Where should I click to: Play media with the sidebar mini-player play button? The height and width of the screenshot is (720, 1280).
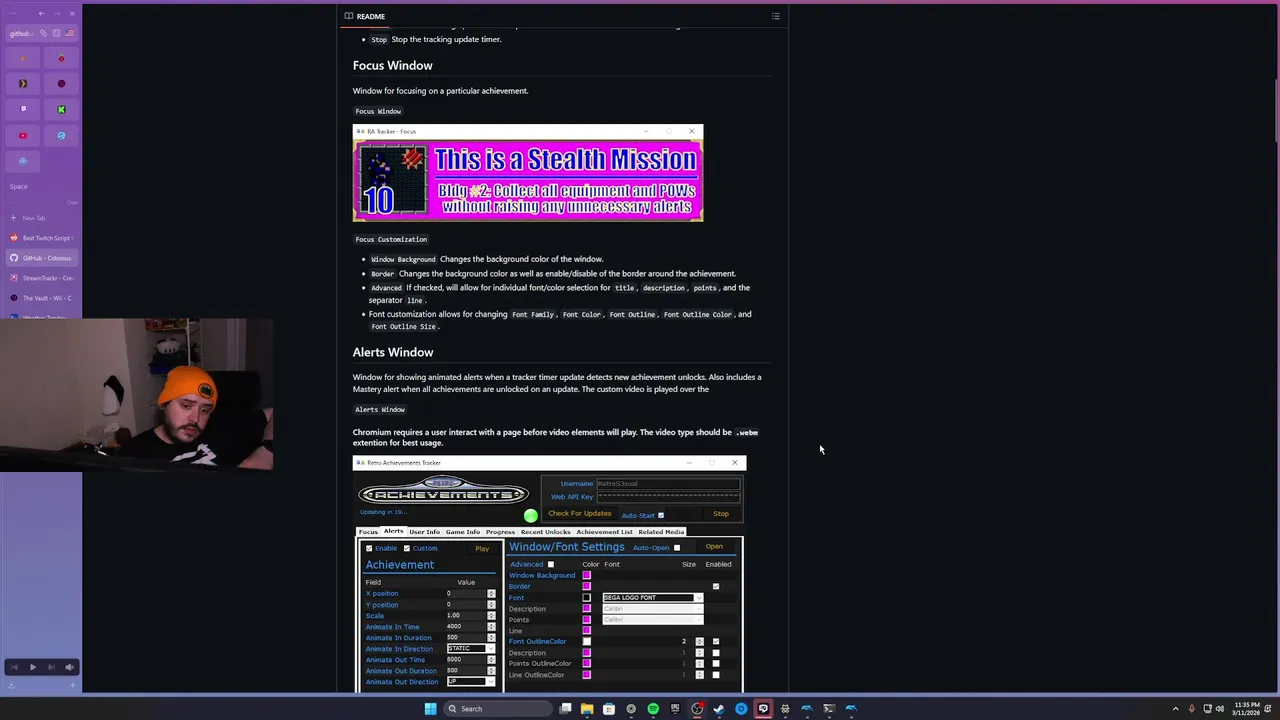coord(32,667)
